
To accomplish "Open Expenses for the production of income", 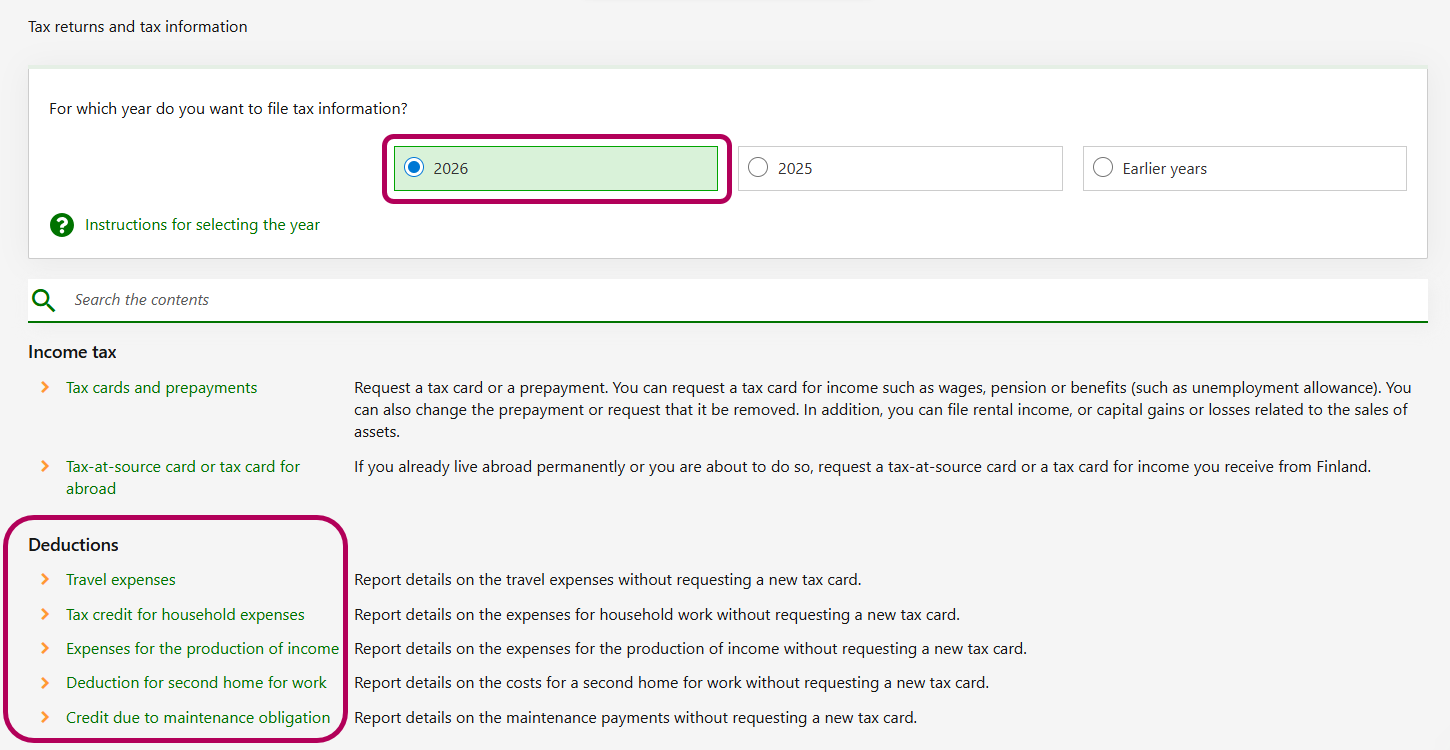I will pyautogui.click(x=202, y=649).
